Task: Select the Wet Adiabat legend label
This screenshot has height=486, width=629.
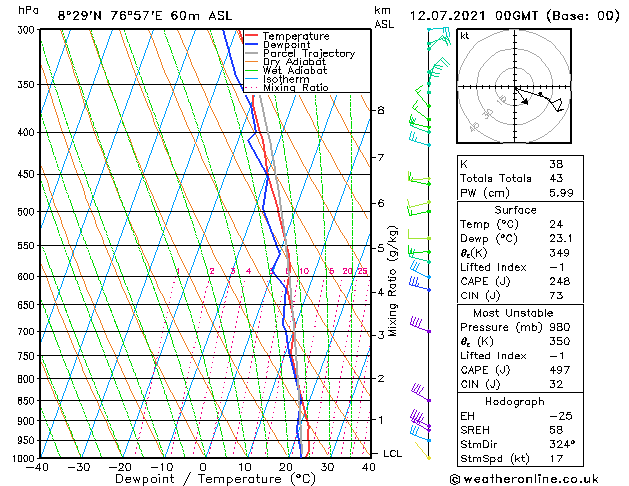Action: 295,71
